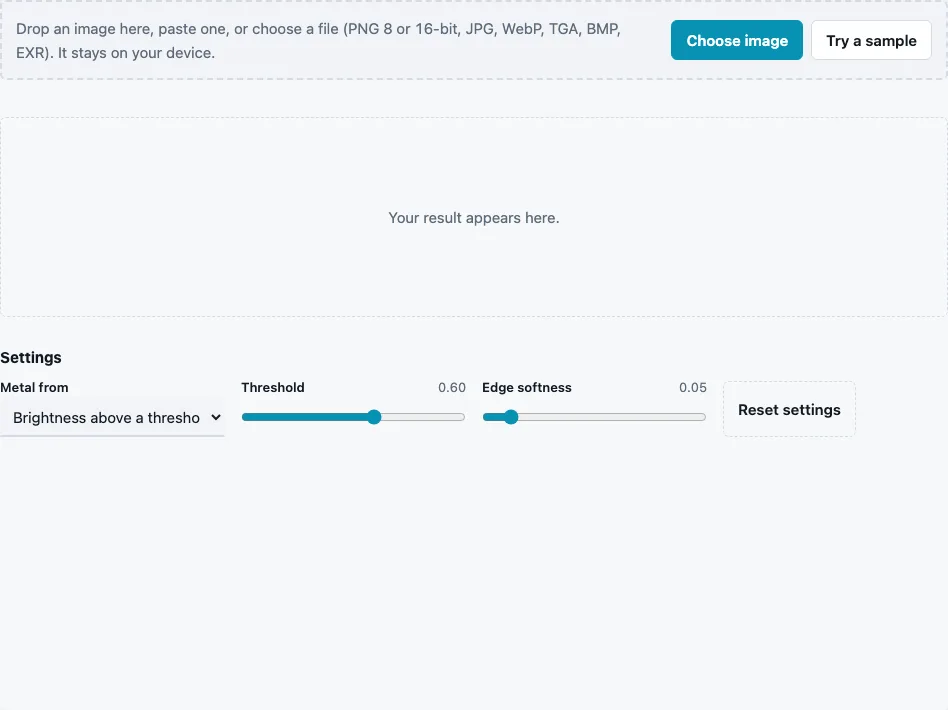
Task: Click the Choose image button
Action: coord(736,41)
